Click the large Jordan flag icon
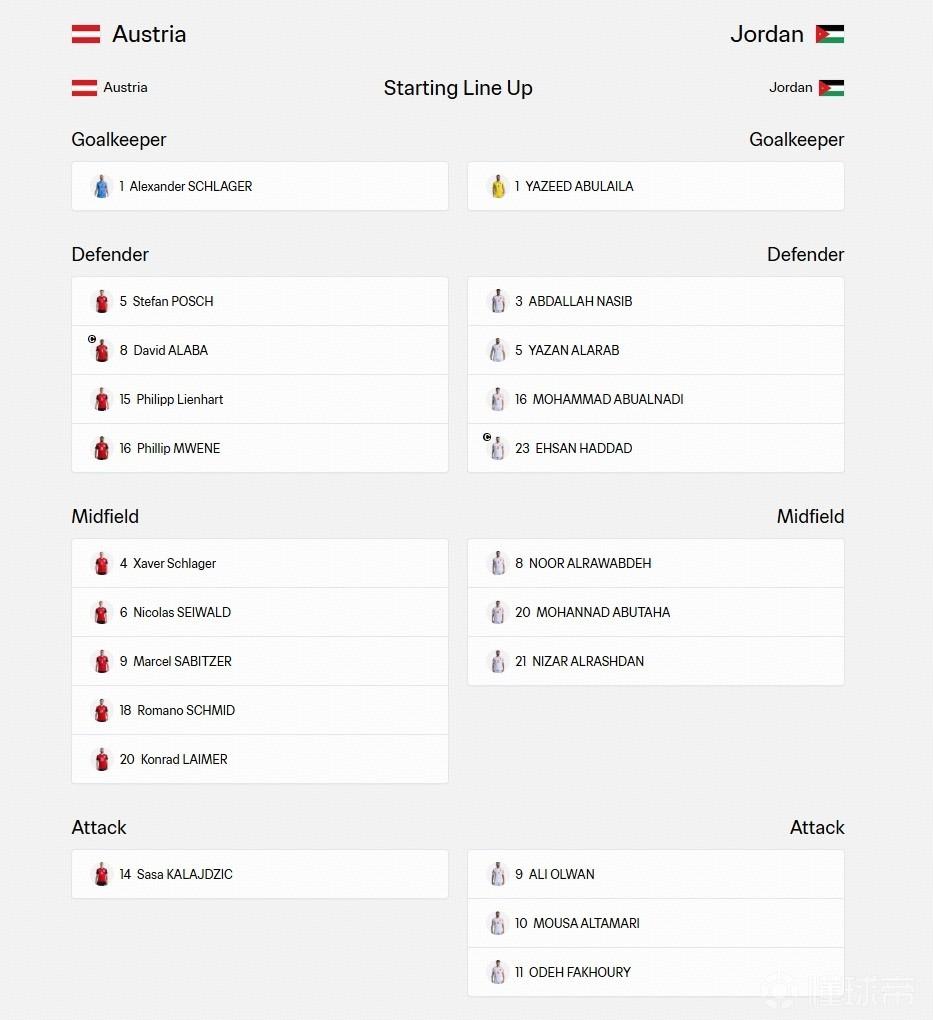Screen dimensions: 933x1020 click(x=830, y=34)
